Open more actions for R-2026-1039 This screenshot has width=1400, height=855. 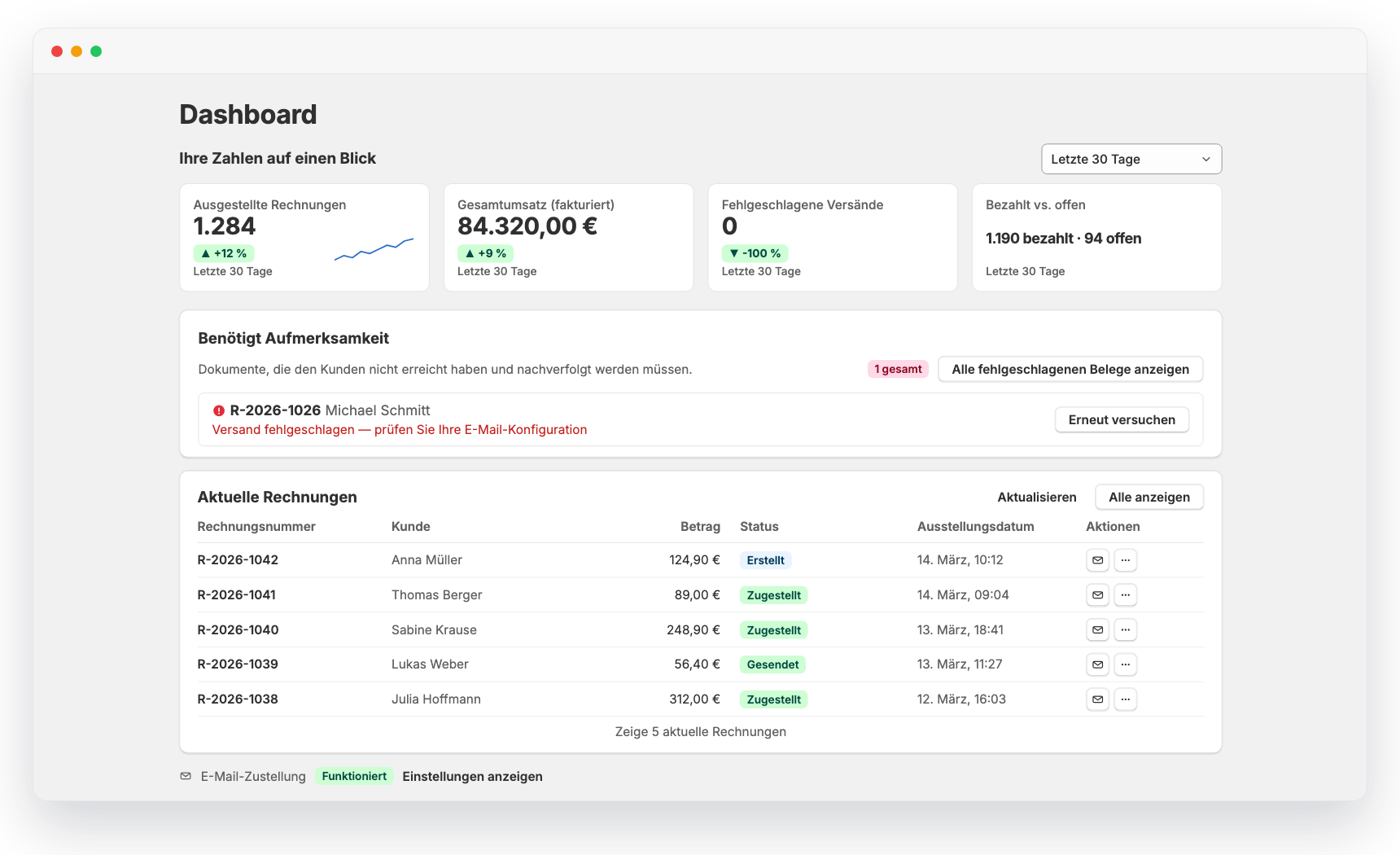(x=1125, y=664)
